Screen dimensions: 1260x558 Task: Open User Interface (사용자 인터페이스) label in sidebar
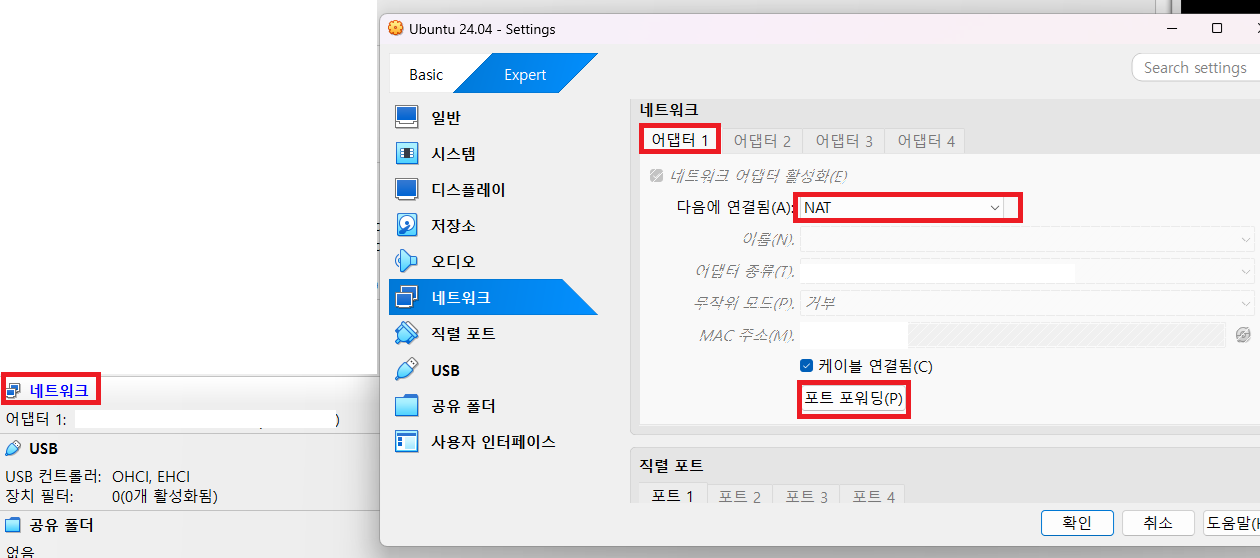pos(493,441)
